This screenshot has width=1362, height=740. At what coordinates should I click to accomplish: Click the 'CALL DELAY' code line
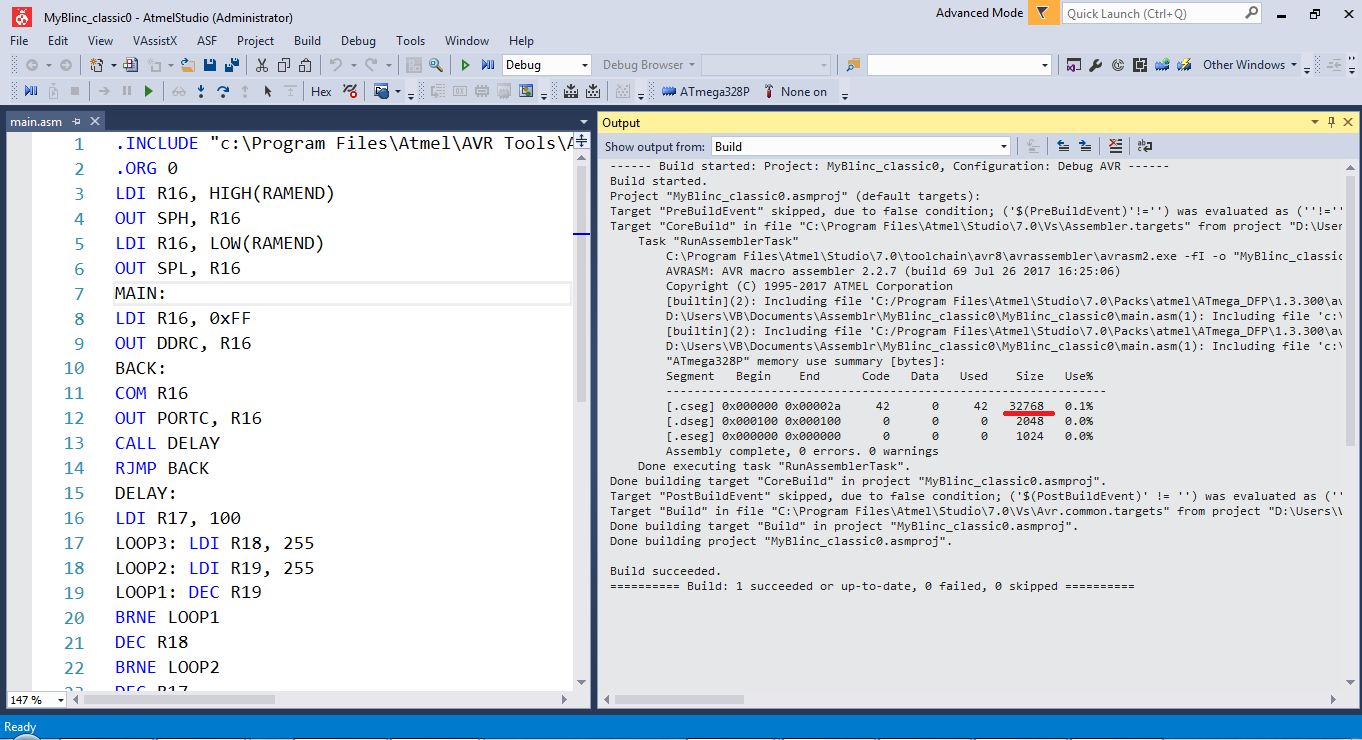167,443
